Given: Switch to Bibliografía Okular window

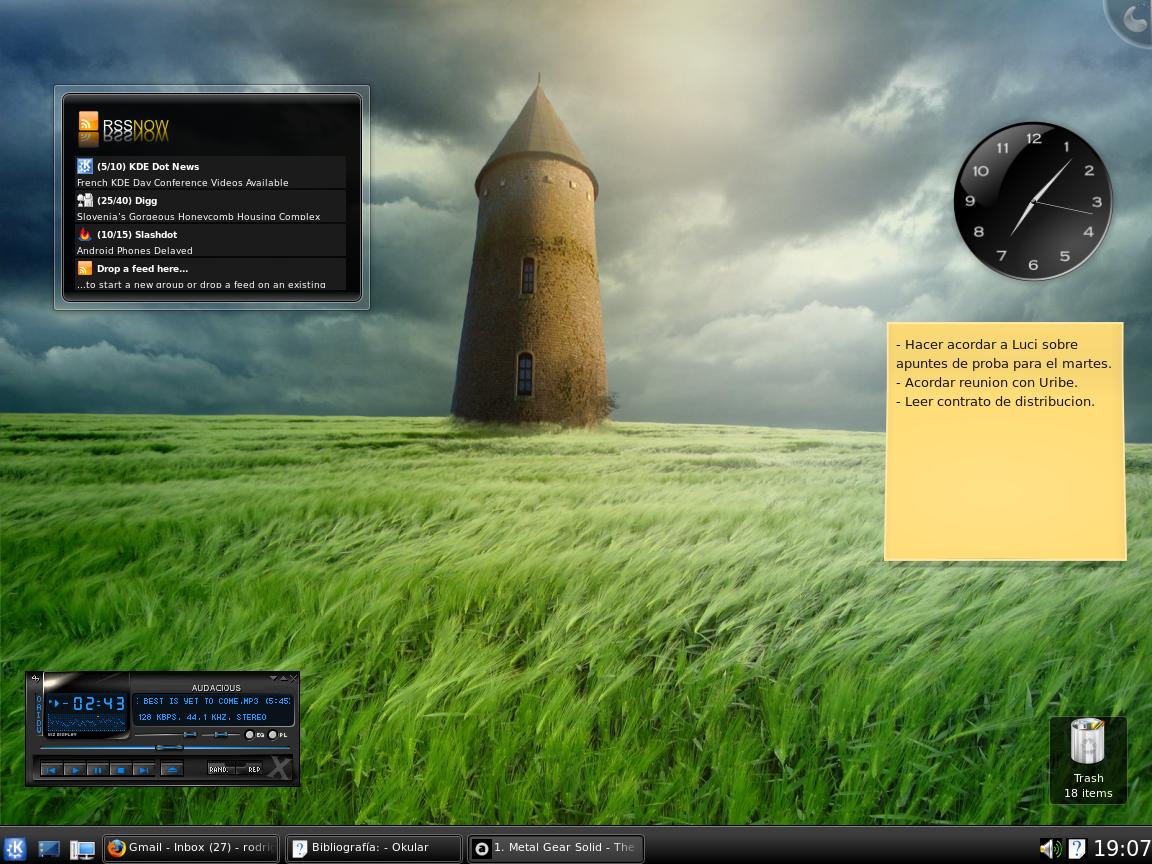Looking at the screenshot, I should click(373, 848).
